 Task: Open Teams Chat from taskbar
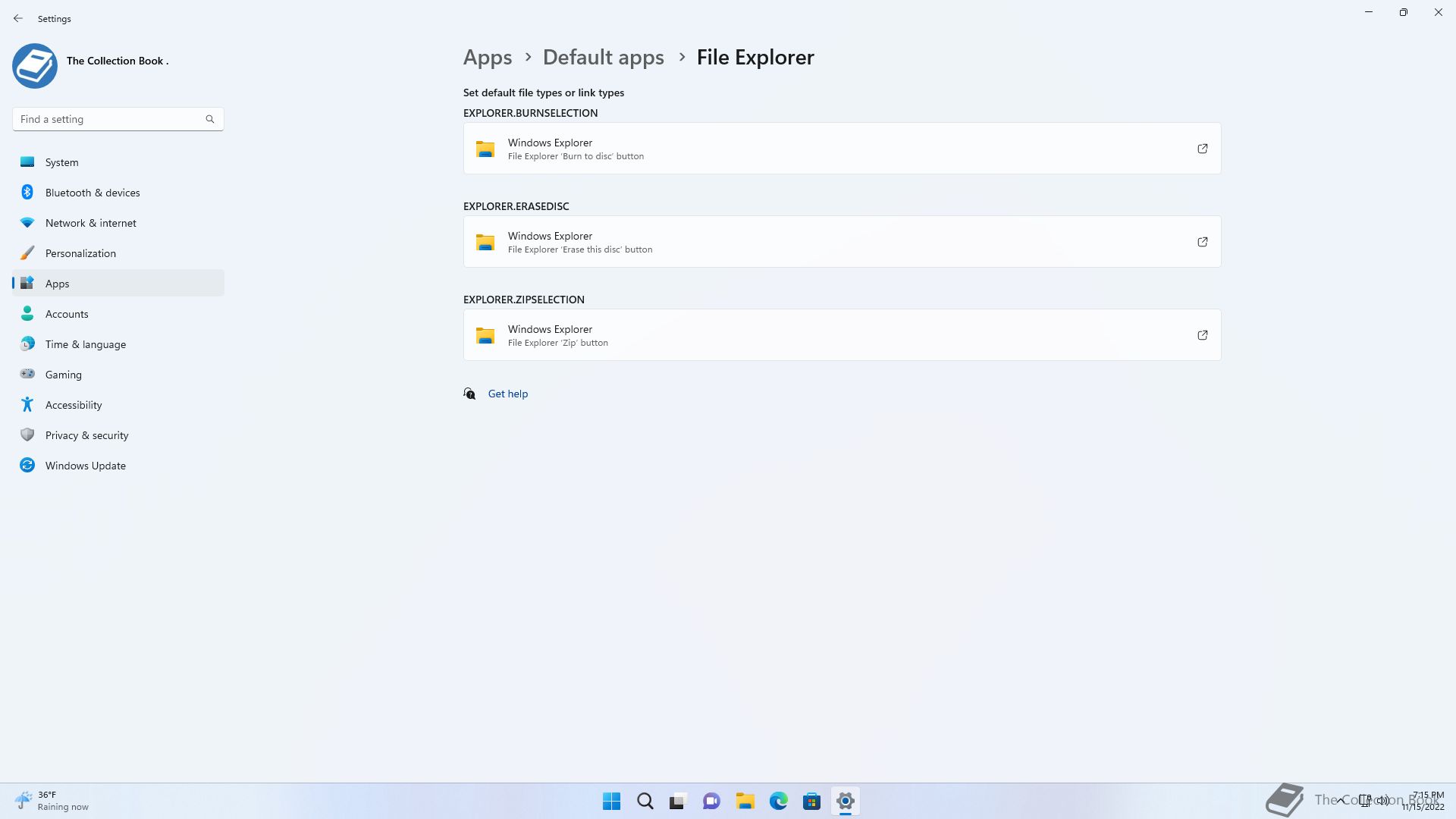[x=711, y=801]
